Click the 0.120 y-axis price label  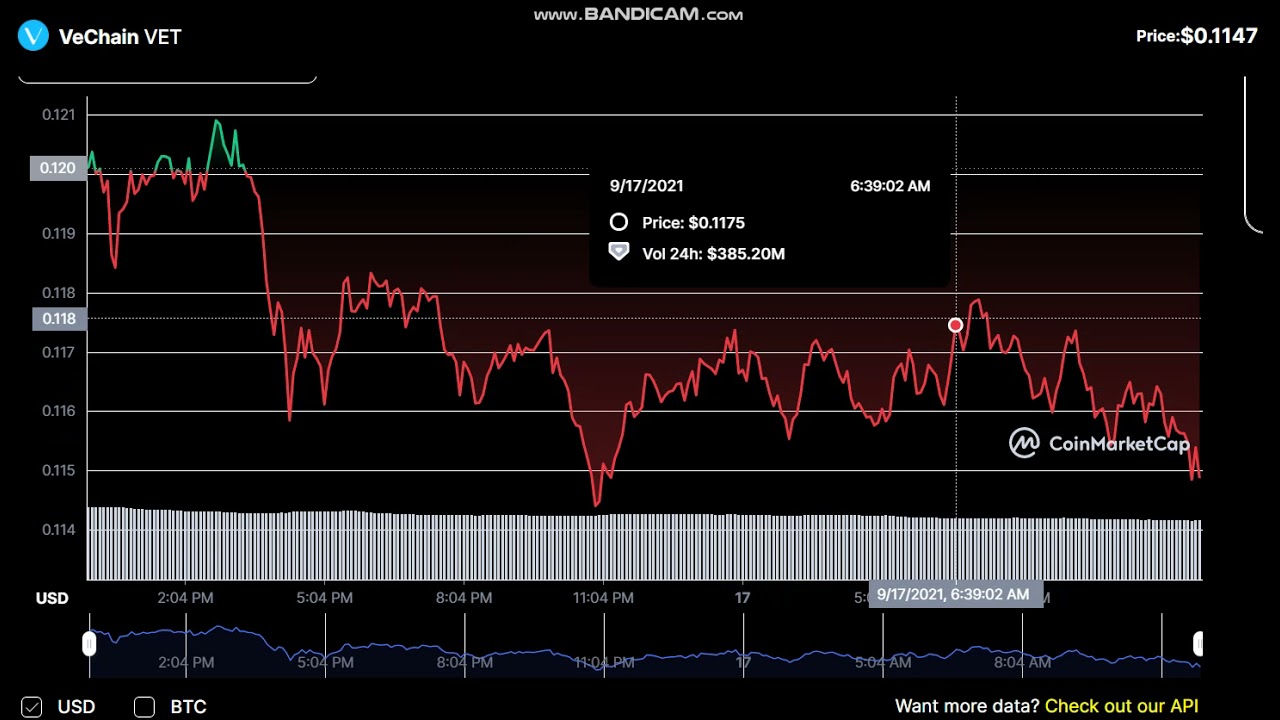[57, 168]
